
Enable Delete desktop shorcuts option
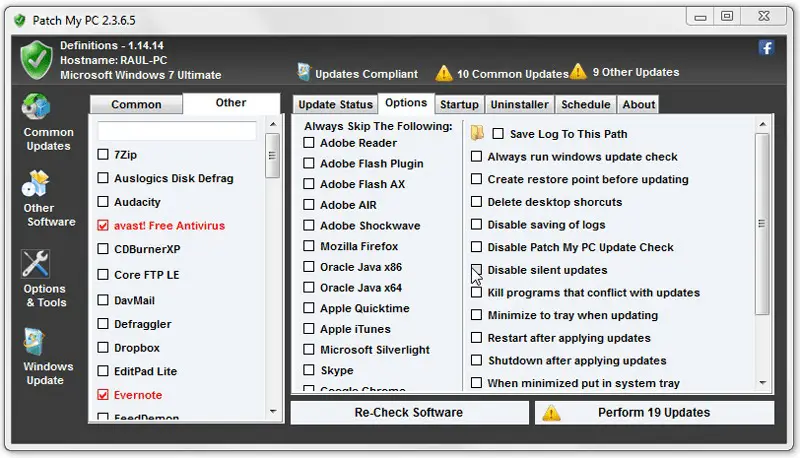476,201
